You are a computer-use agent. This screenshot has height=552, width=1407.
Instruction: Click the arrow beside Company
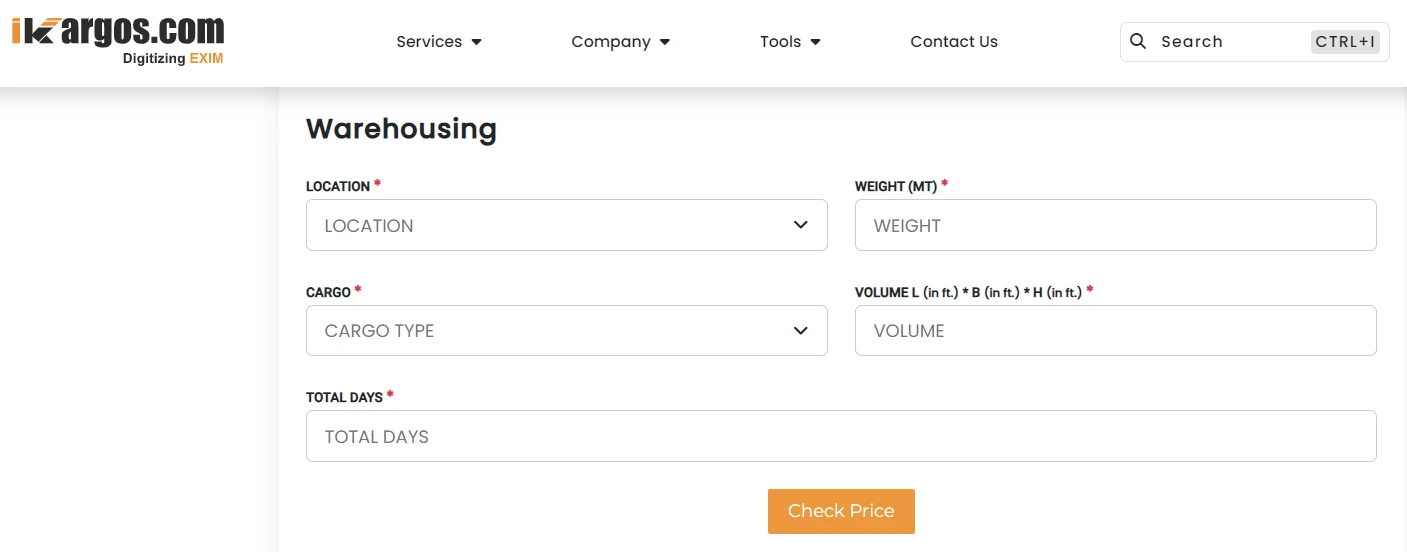(x=666, y=42)
